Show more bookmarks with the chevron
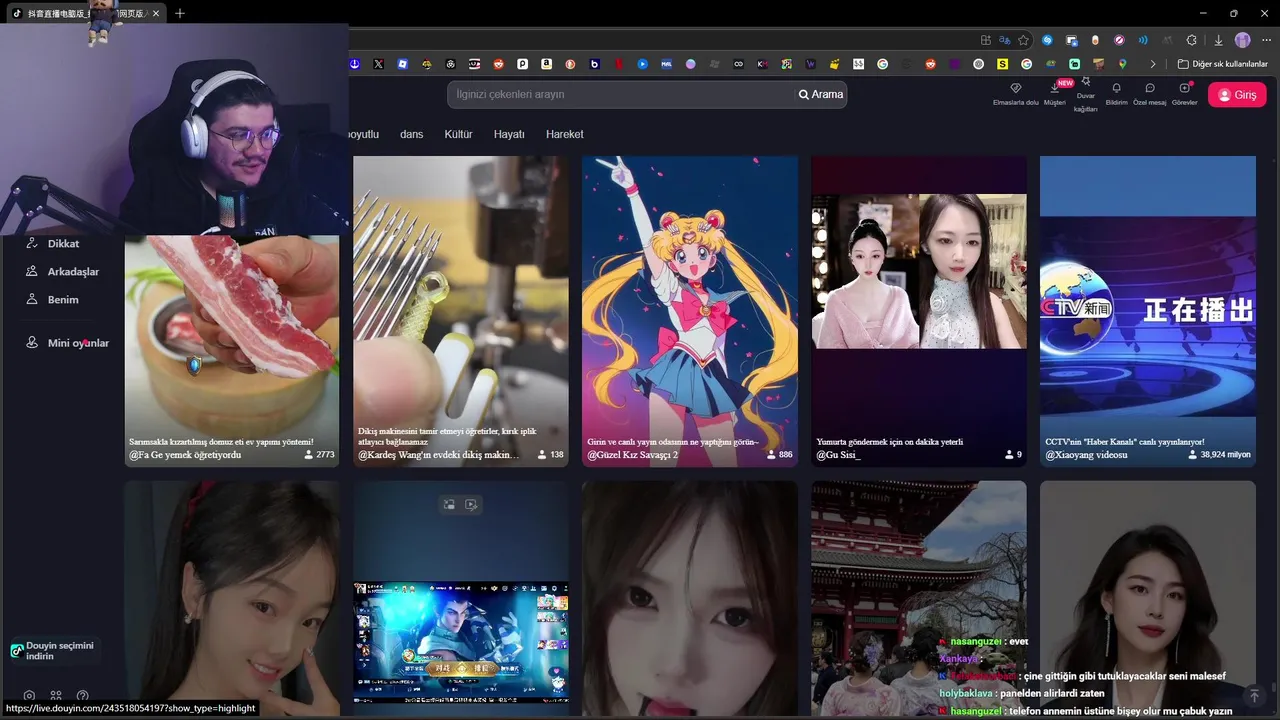The width and height of the screenshot is (1280, 720). pos(1153,64)
